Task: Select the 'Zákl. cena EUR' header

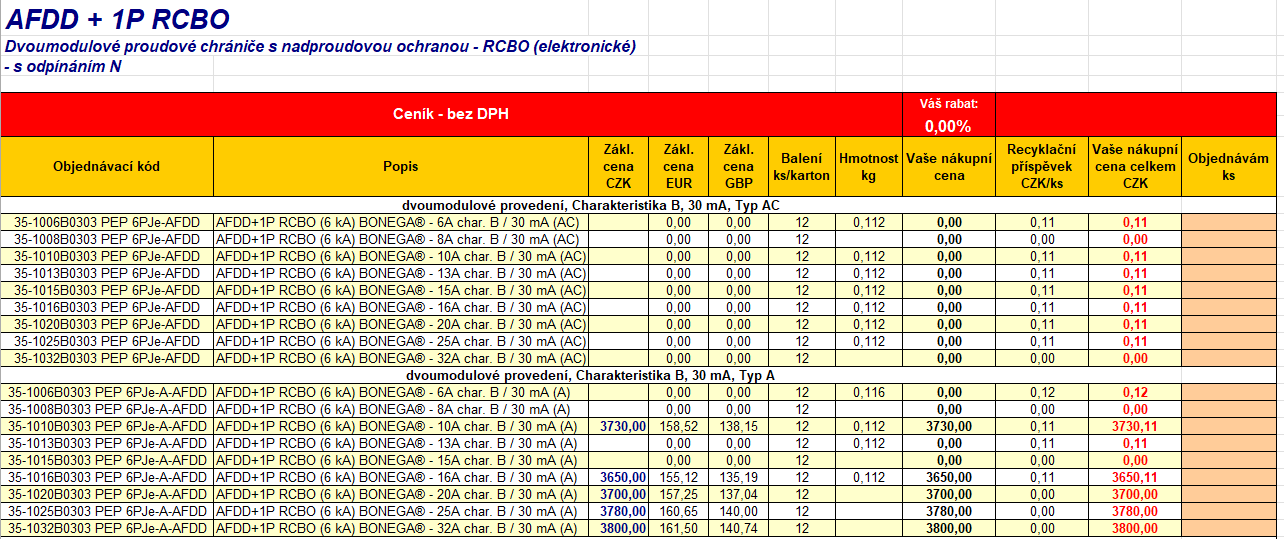Action: pos(678,166)
